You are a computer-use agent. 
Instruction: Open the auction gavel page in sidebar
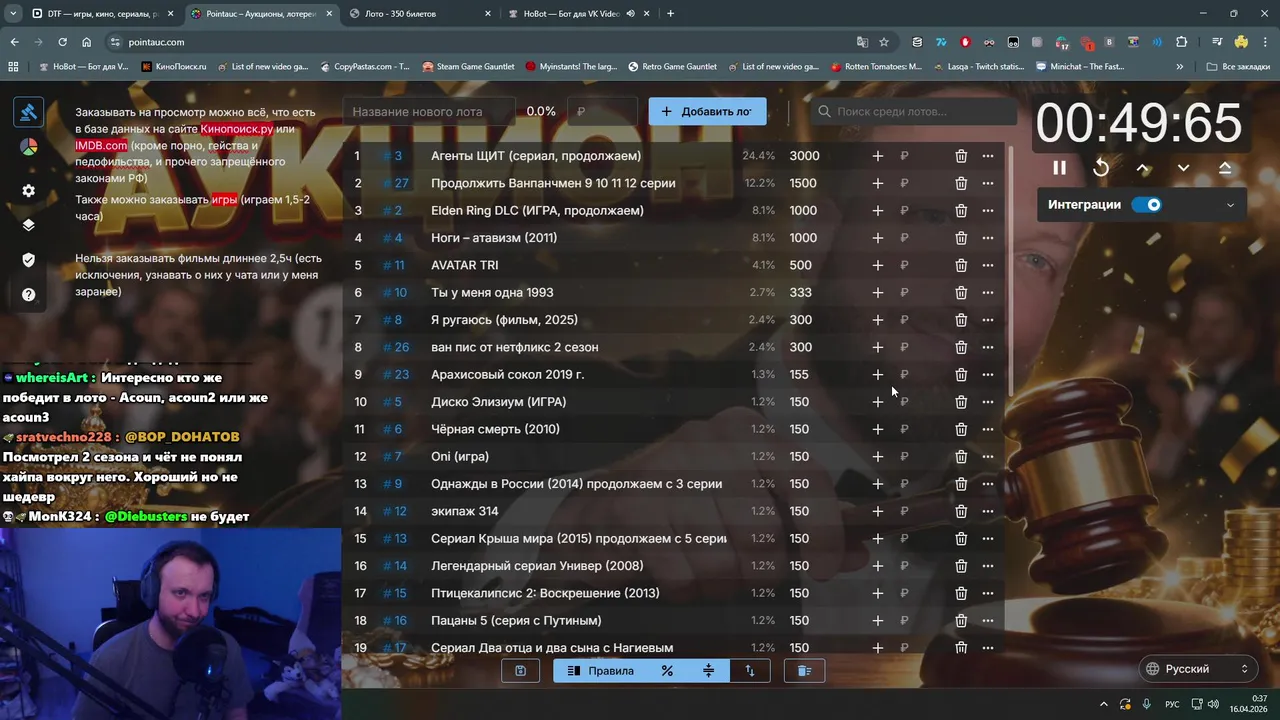pyautogui.click(x=28, y=112)
